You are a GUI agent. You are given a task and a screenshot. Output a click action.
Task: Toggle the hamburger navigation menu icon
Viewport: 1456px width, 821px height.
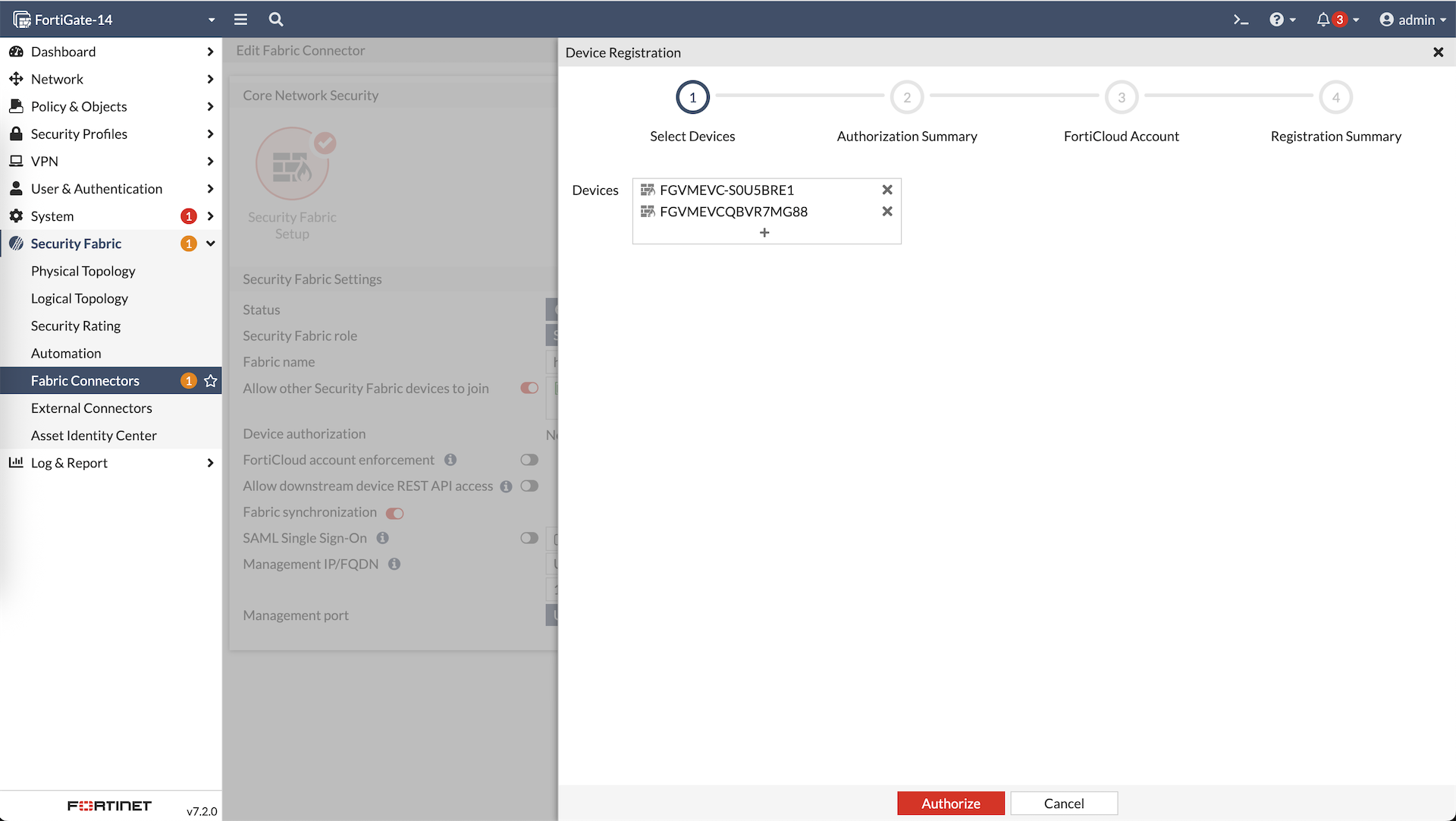[x=240, y=20]
